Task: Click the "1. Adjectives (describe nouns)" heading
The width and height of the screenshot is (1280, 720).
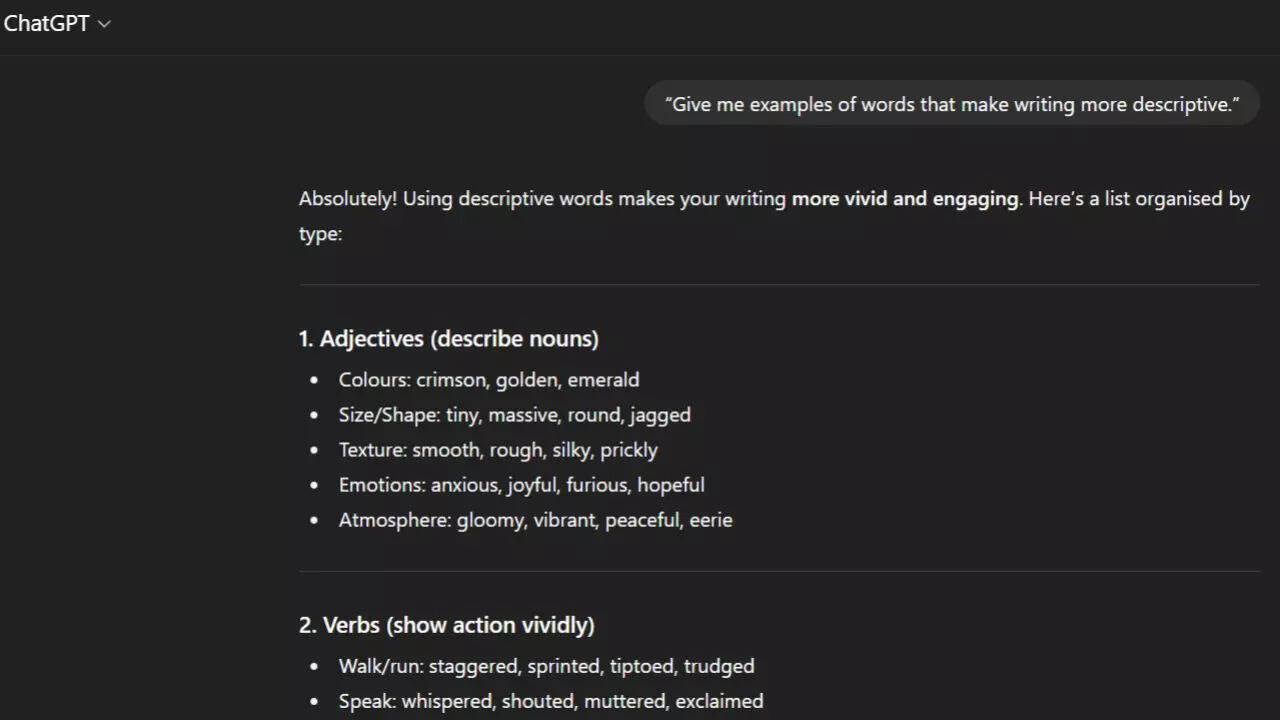Action: click(x=448, y=339)
